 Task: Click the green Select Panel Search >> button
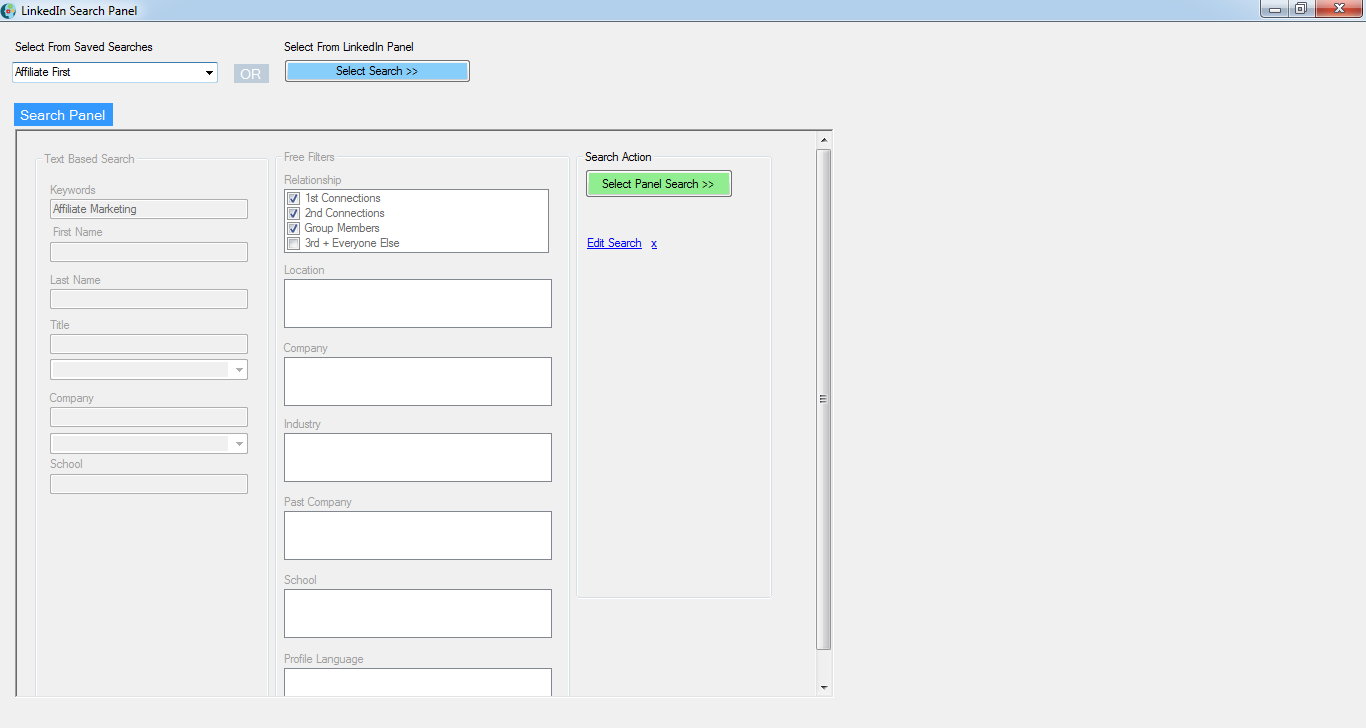click(658, 184)
